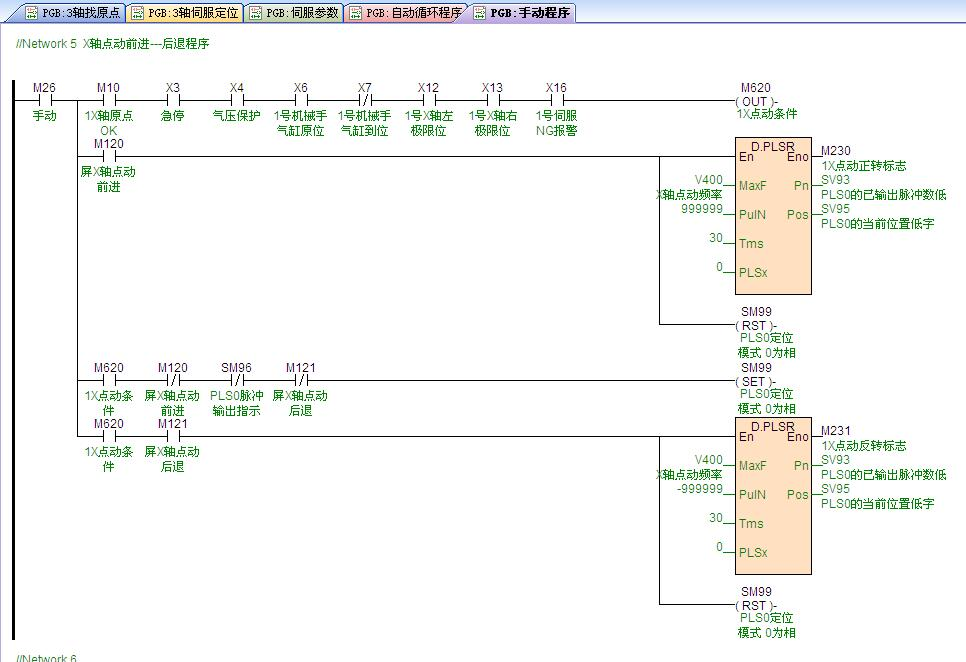Click the M10 1X轴原点OK contact

(x=108, y=100)
